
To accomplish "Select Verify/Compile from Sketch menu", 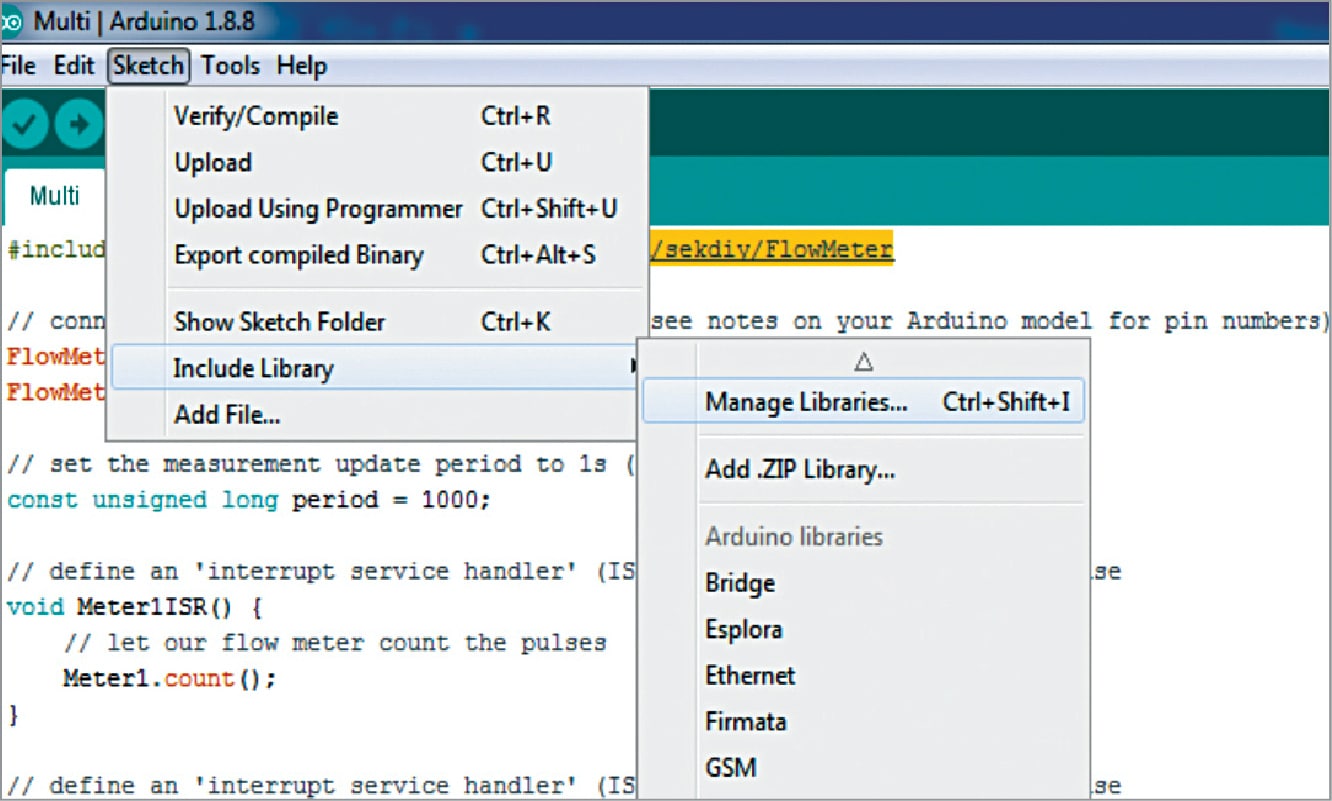I will pos(256,116).
